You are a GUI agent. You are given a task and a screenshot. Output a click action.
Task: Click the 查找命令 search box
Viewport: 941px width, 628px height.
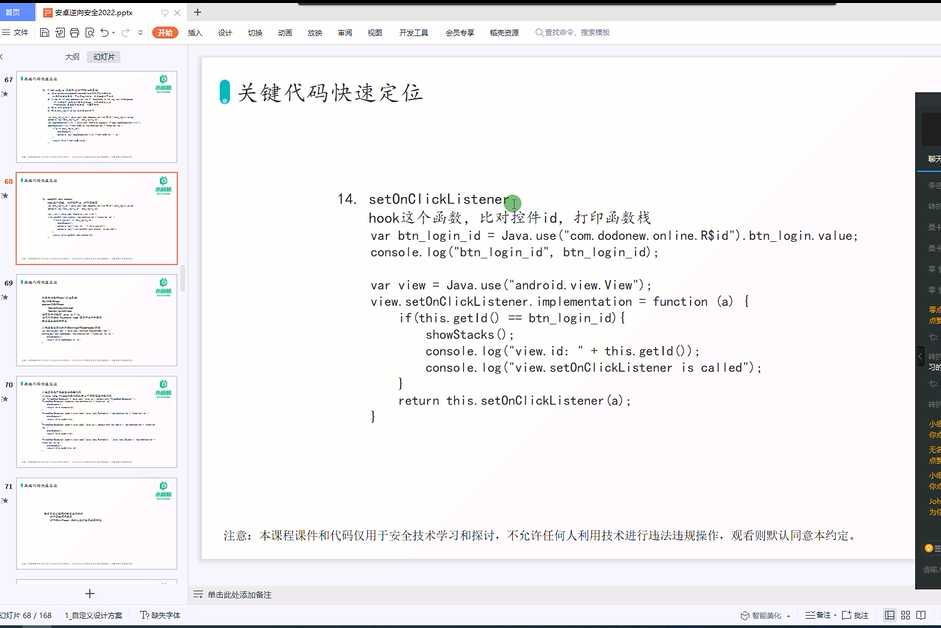click(x=573, y=32)
